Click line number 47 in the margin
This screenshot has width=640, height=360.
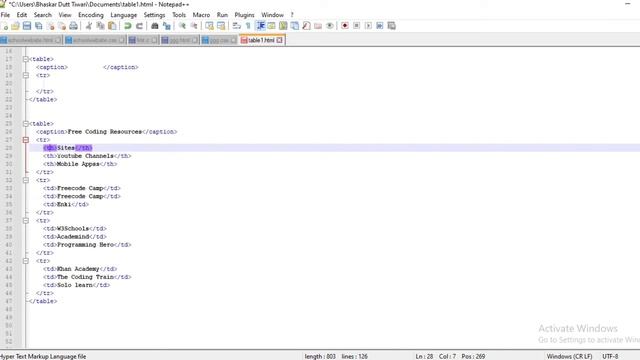pyautogui.click(x=9, y=301)
